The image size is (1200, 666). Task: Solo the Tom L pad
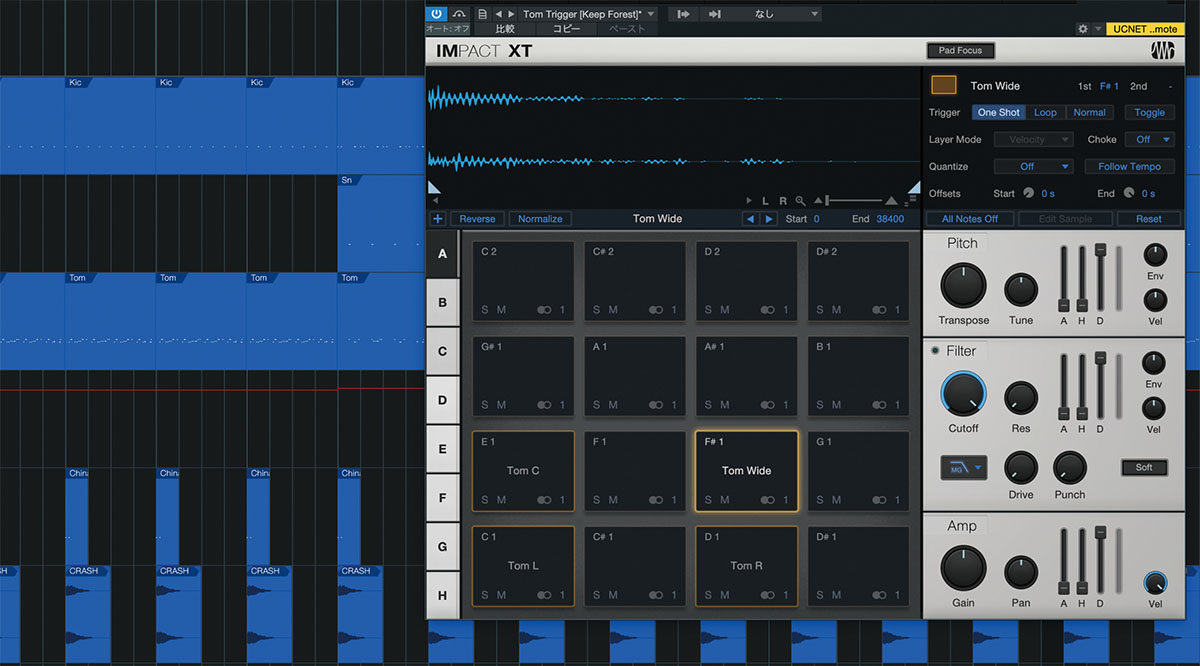485,595
